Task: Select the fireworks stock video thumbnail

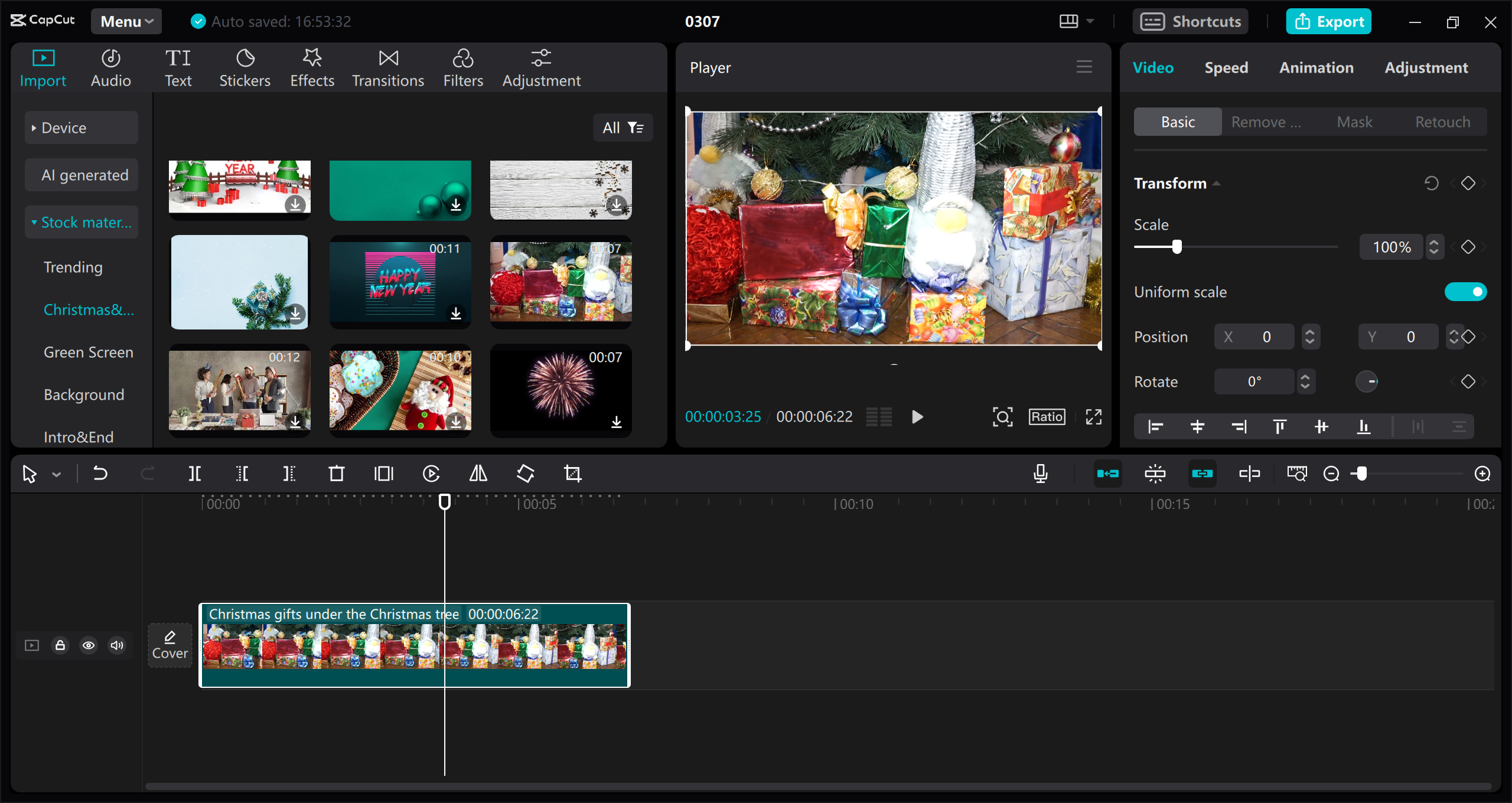Action: [560, 390]
